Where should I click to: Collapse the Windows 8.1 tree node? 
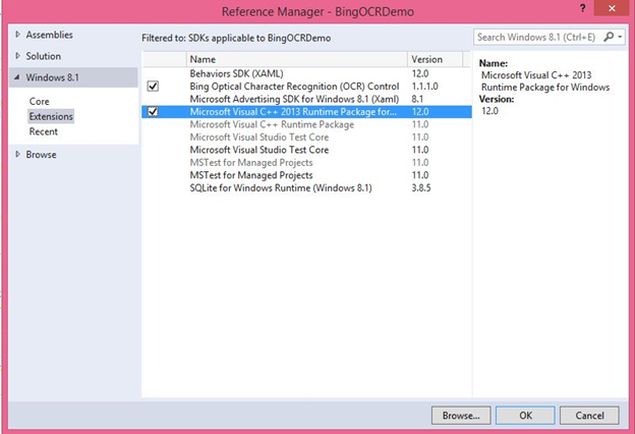(17, 77)
